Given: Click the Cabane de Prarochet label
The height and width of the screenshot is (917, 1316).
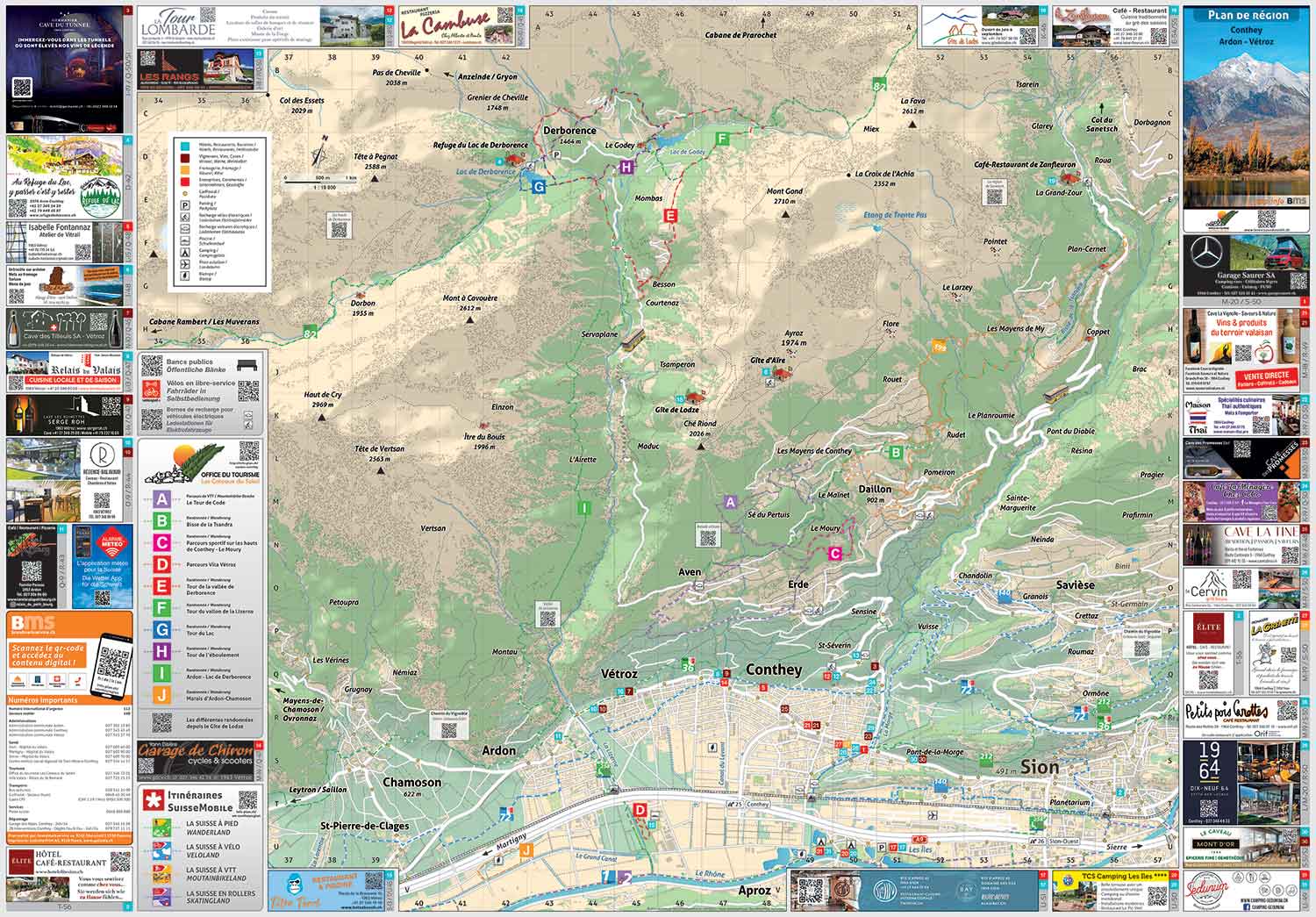Looking at the screenshot, I should (x=741, y=35).
